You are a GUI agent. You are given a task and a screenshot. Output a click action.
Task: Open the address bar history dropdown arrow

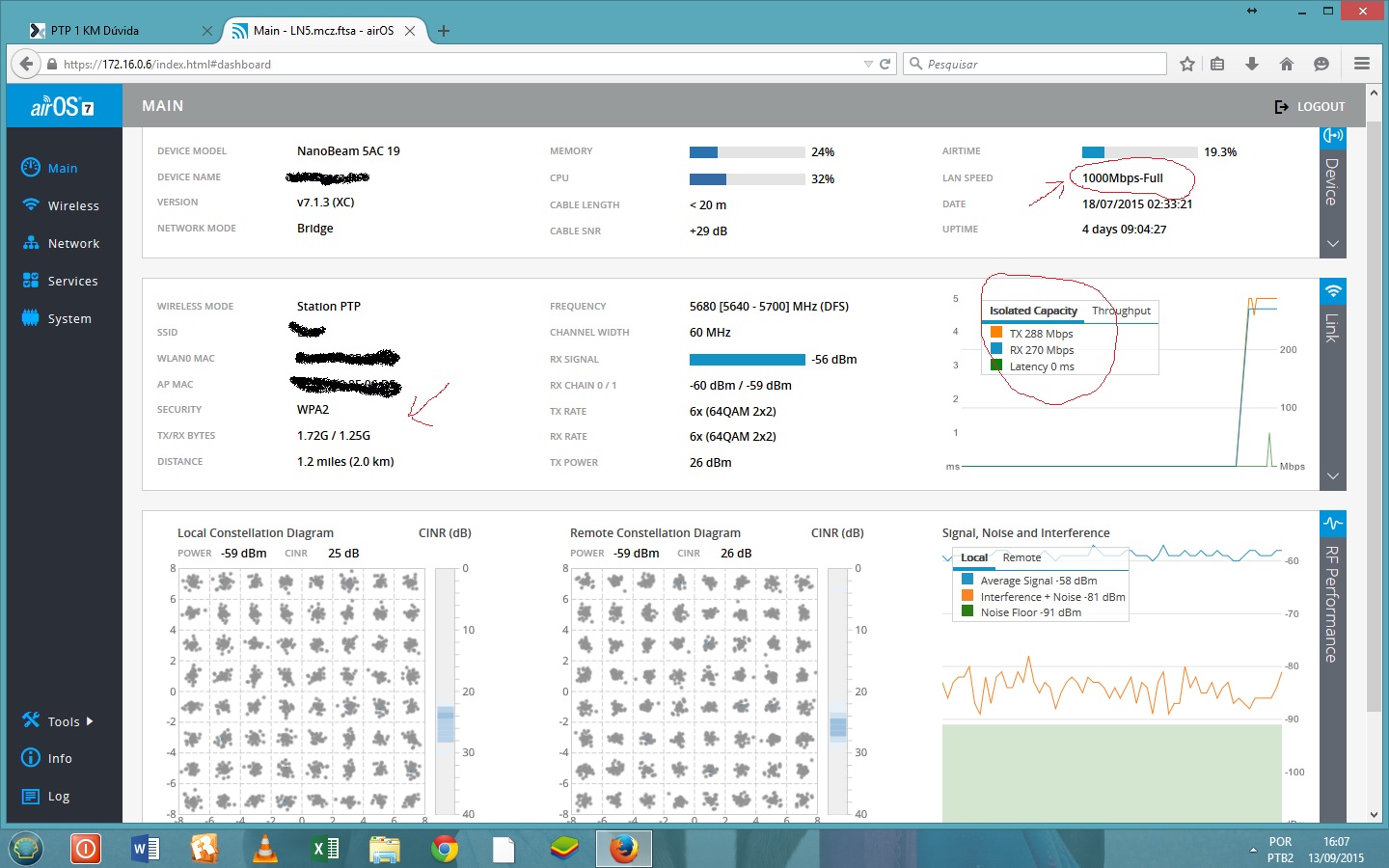pos(868,64)
